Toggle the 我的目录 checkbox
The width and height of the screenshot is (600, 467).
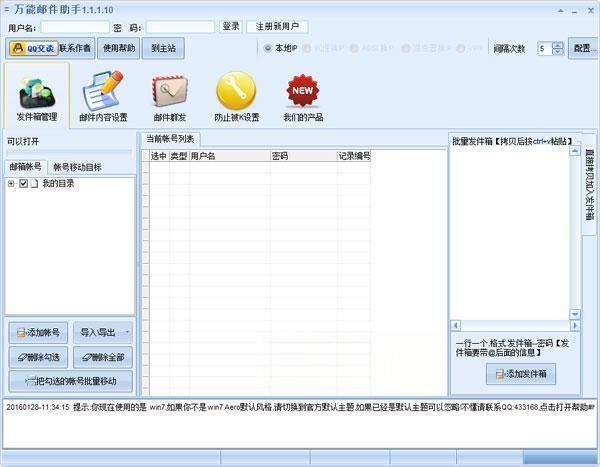click(23, 184)
